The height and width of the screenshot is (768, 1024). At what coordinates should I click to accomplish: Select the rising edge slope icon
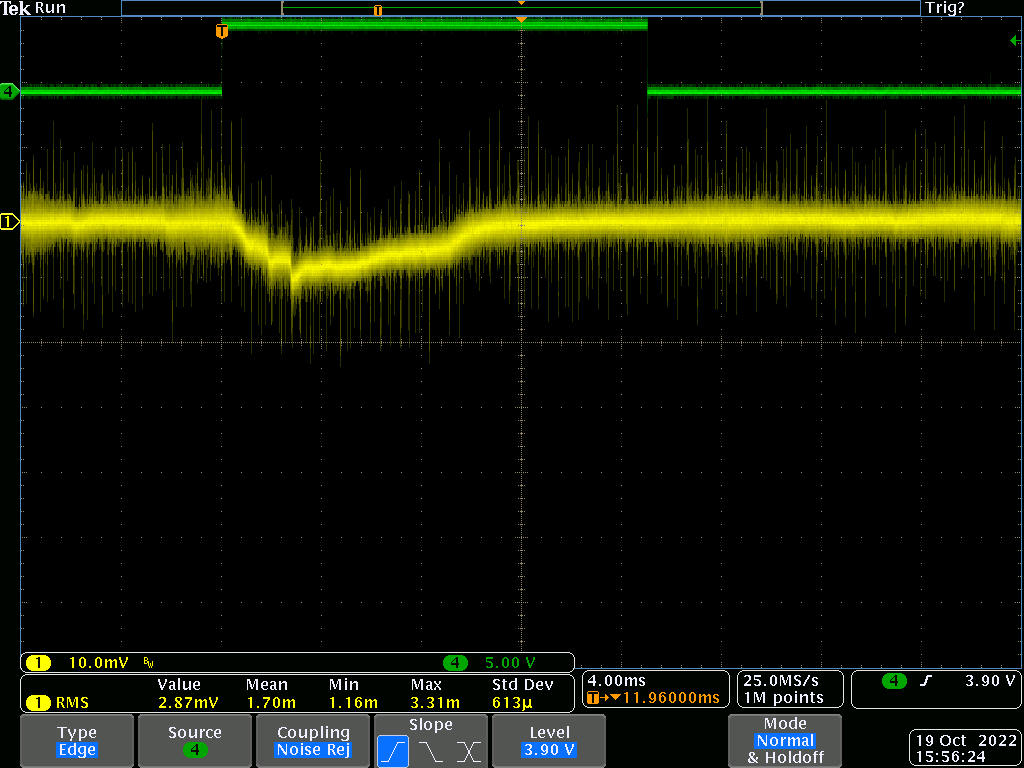393,750
